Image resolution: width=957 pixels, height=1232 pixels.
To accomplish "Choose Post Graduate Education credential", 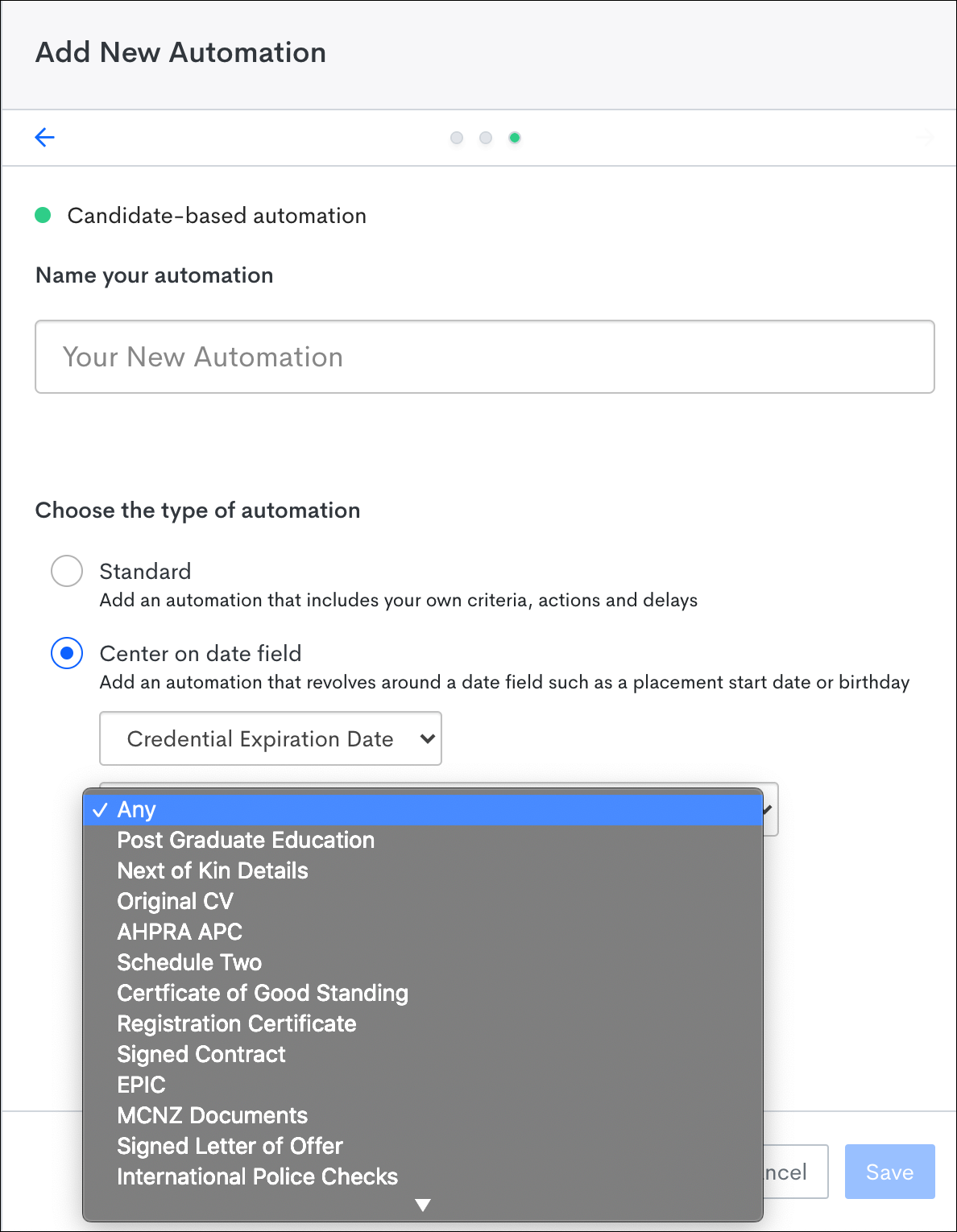I will 246,840.
